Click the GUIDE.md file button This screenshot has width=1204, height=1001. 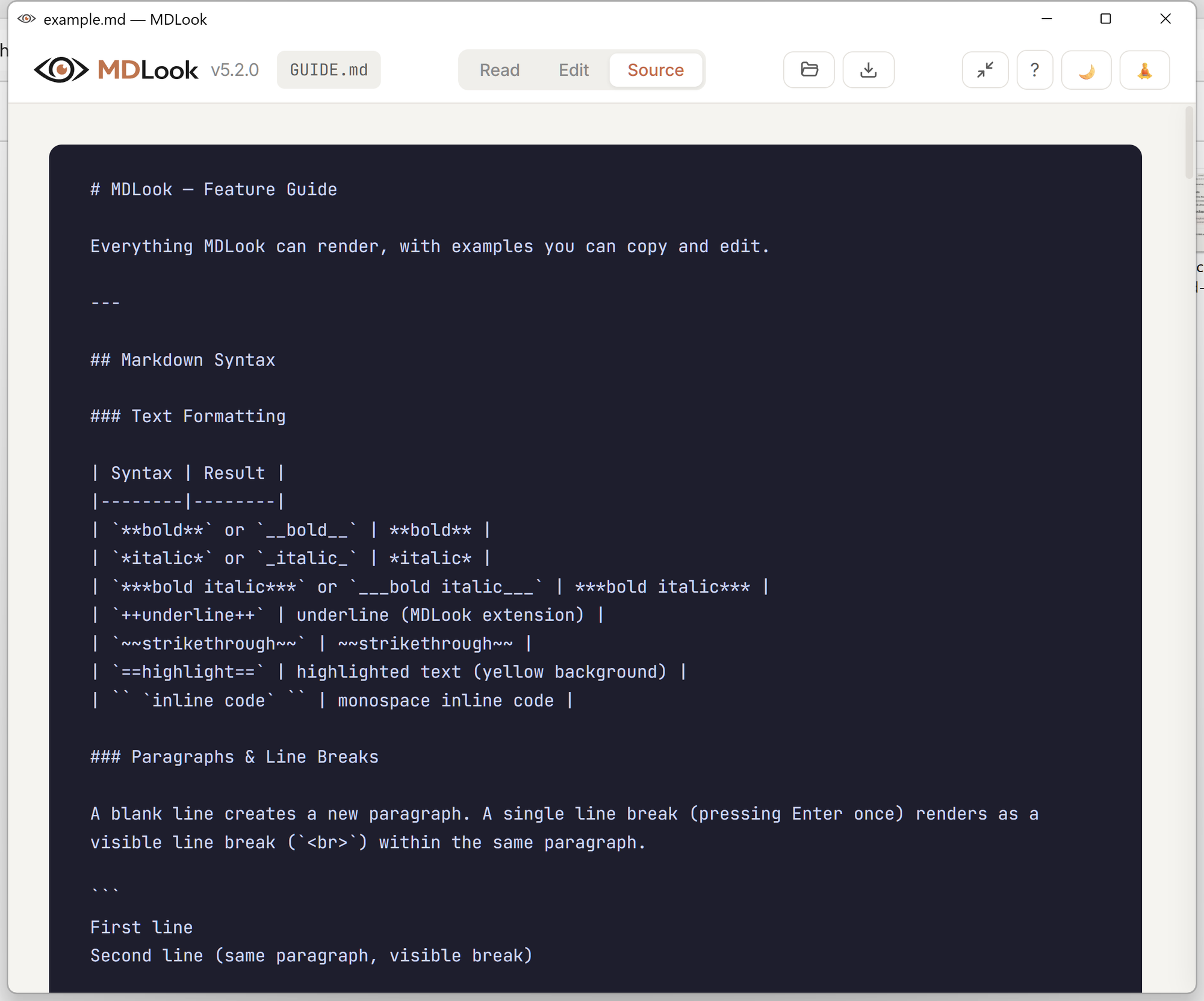329,70
